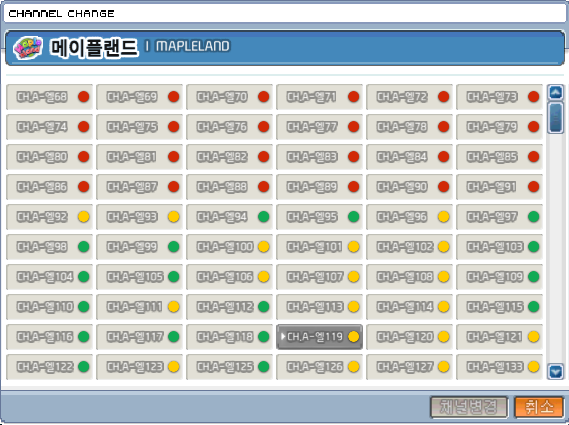
Task: Pick channel CH.A-엘80
Action: tap(49, 157)
